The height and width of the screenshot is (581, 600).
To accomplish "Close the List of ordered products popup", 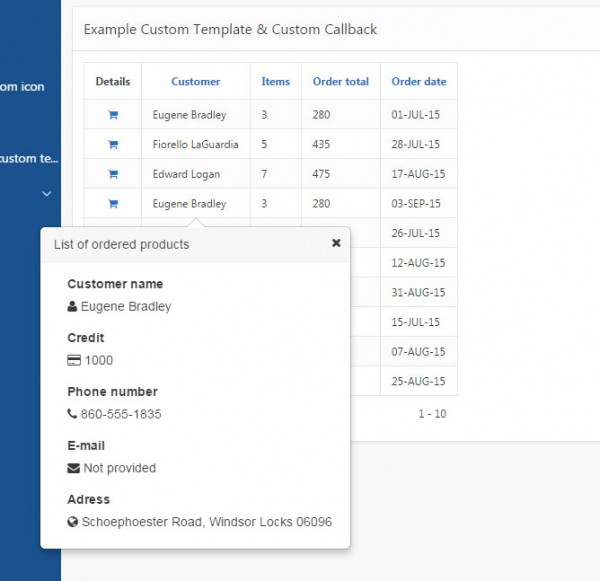I will point(336,243).
